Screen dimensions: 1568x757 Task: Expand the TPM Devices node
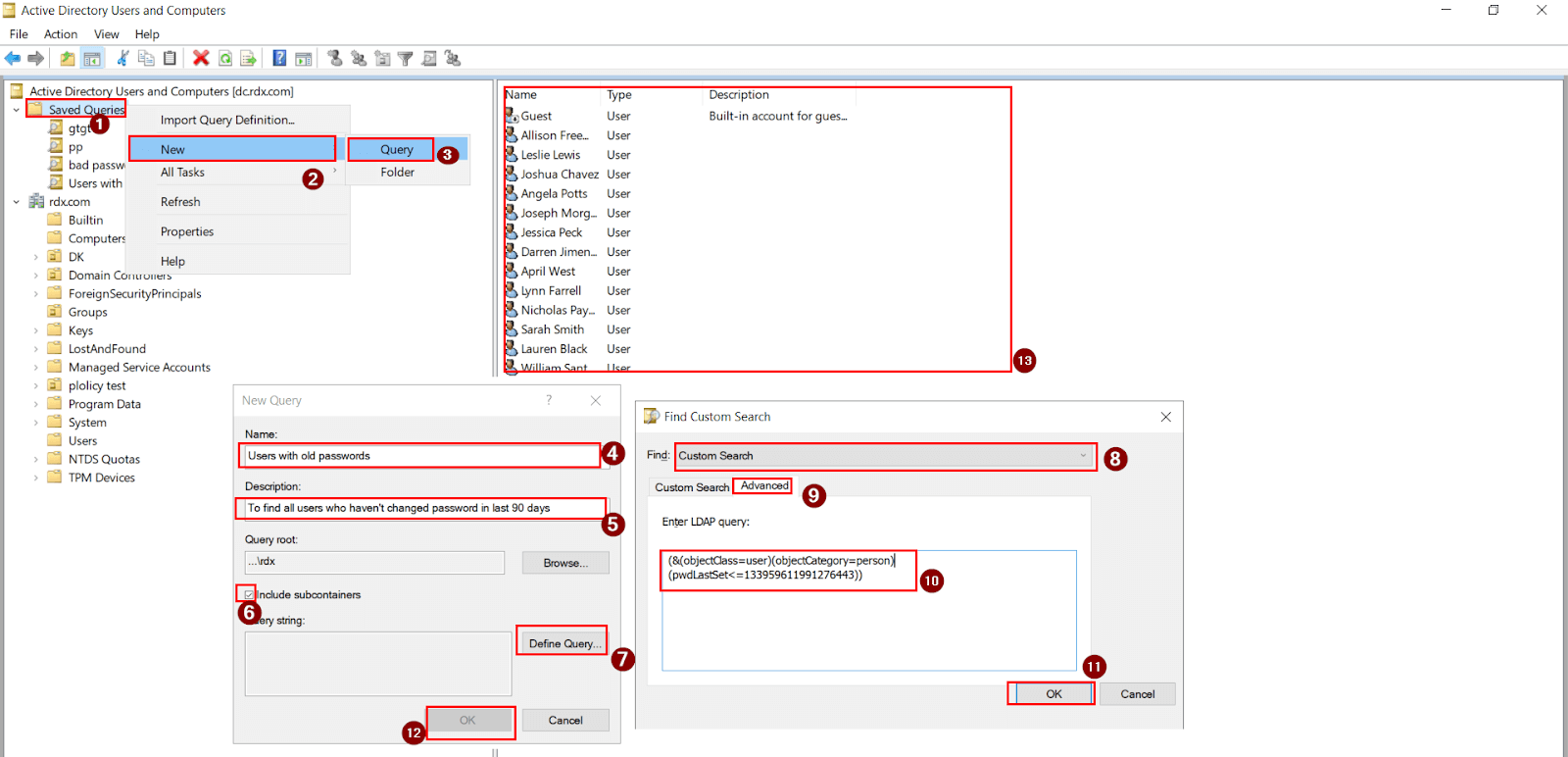[x=36, y=478]
